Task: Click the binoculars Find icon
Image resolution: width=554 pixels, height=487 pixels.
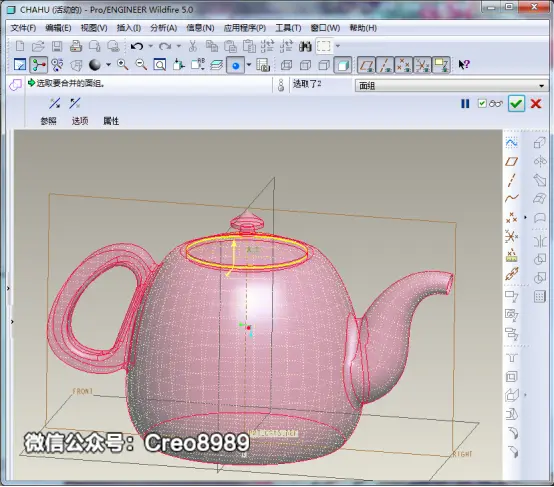Action: 305,46
